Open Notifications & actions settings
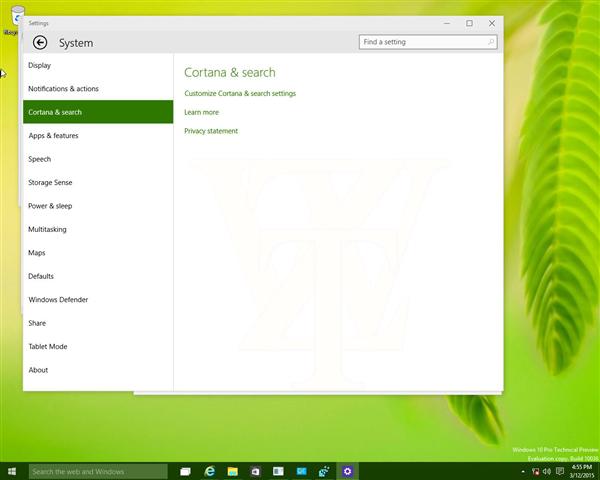 point(63,89)
